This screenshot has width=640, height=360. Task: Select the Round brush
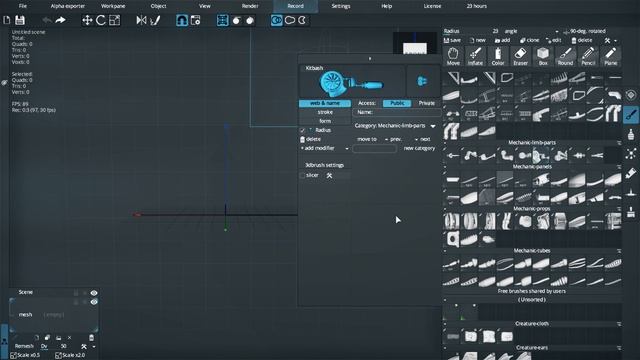coord(565,56)
